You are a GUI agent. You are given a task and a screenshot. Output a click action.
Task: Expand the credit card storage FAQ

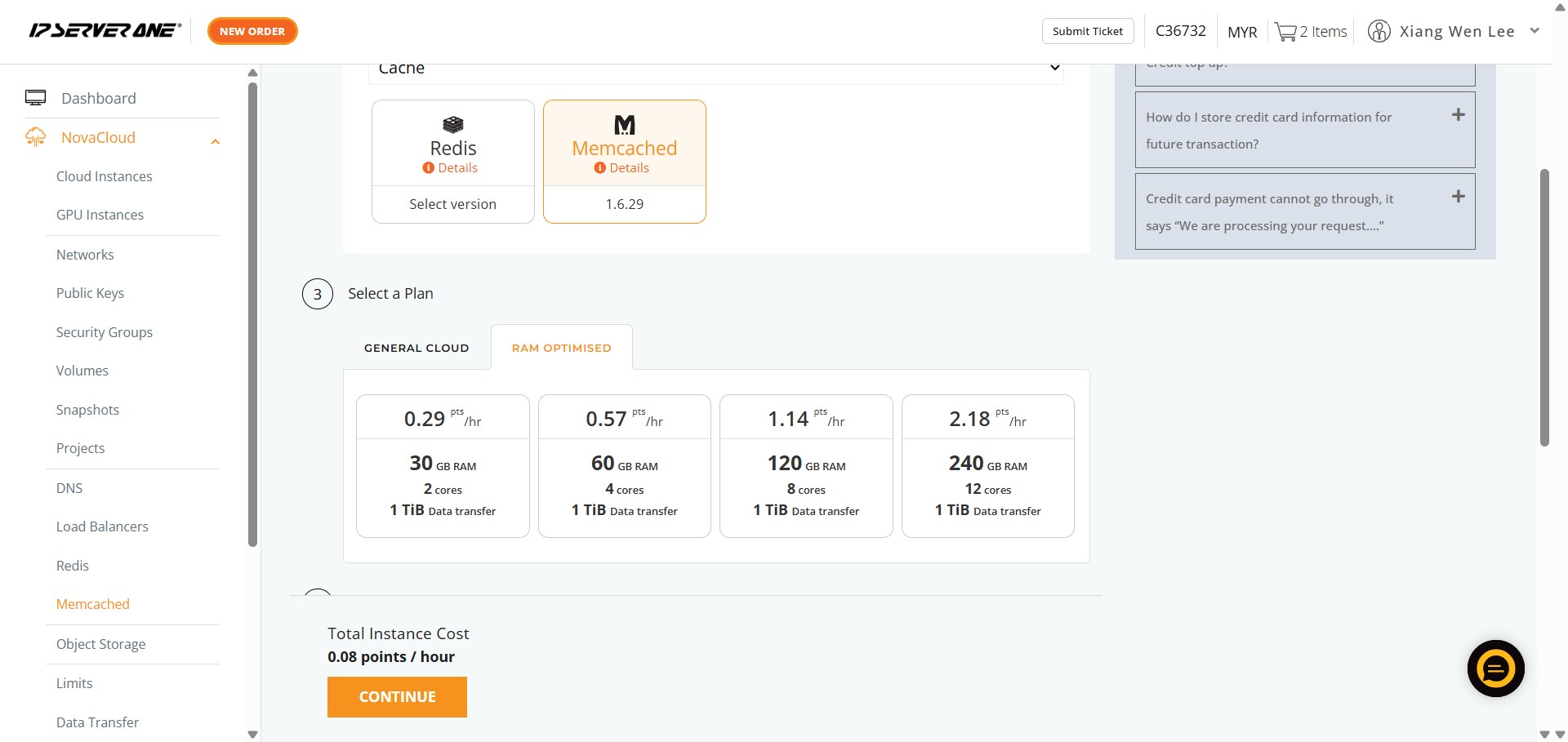(x=1458, y=115)
